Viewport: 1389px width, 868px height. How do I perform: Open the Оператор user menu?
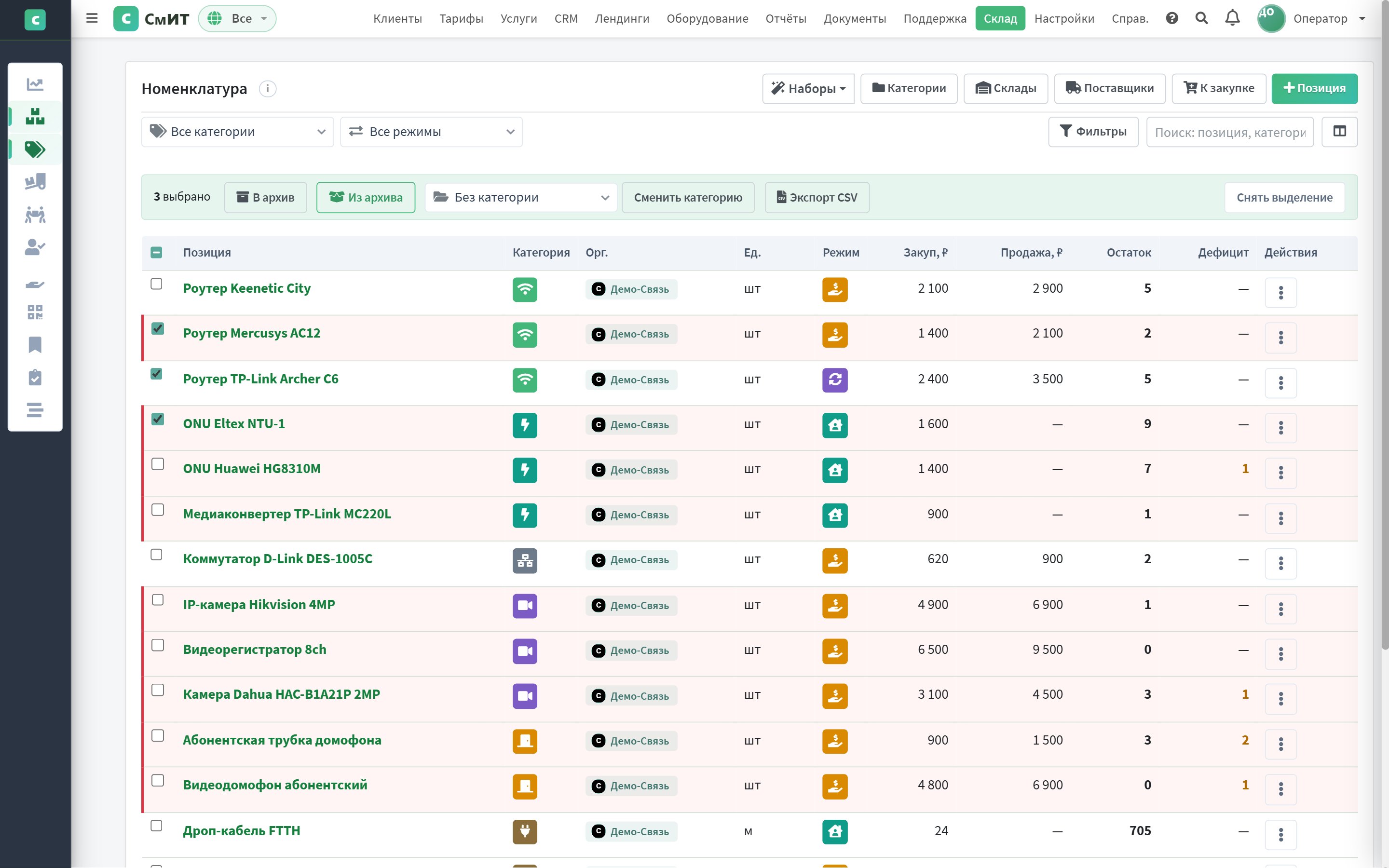click(1311, 18)
